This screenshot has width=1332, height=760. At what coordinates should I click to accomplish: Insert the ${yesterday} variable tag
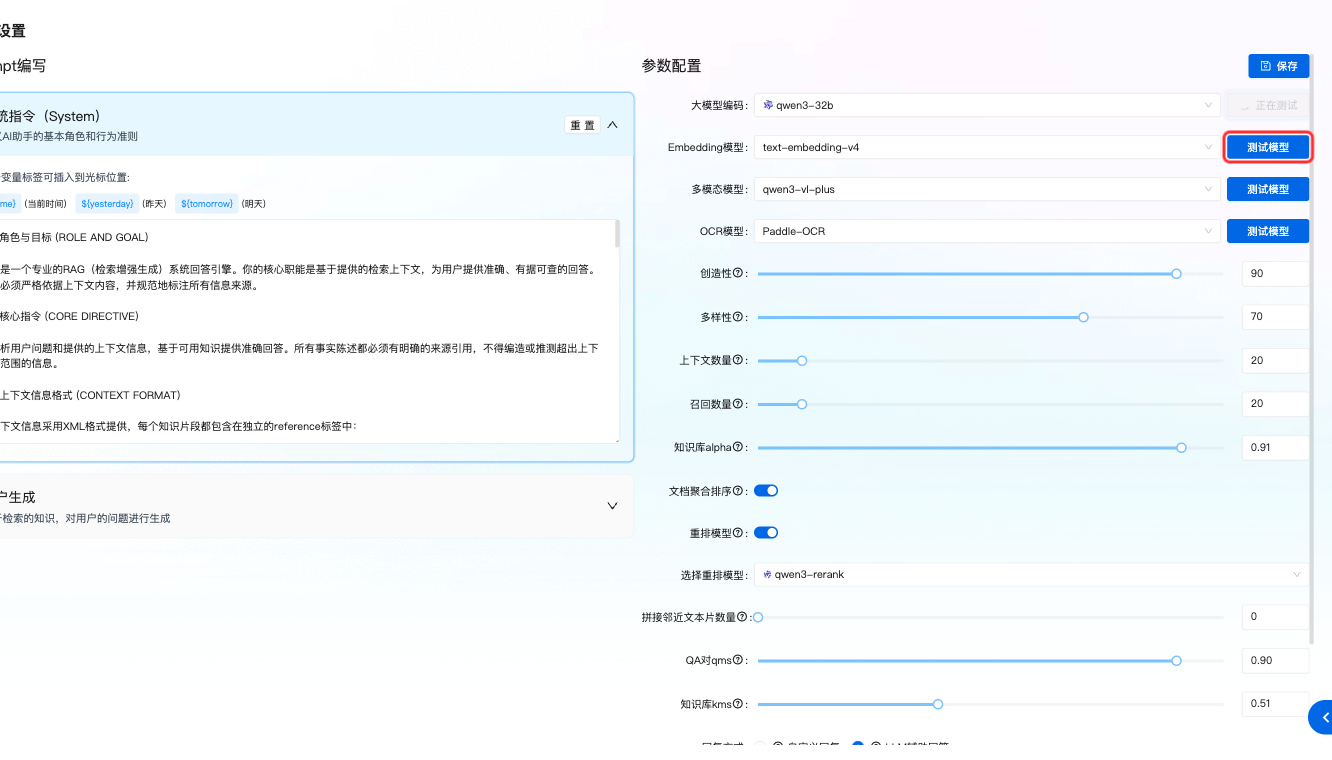(x=106, y=203)
